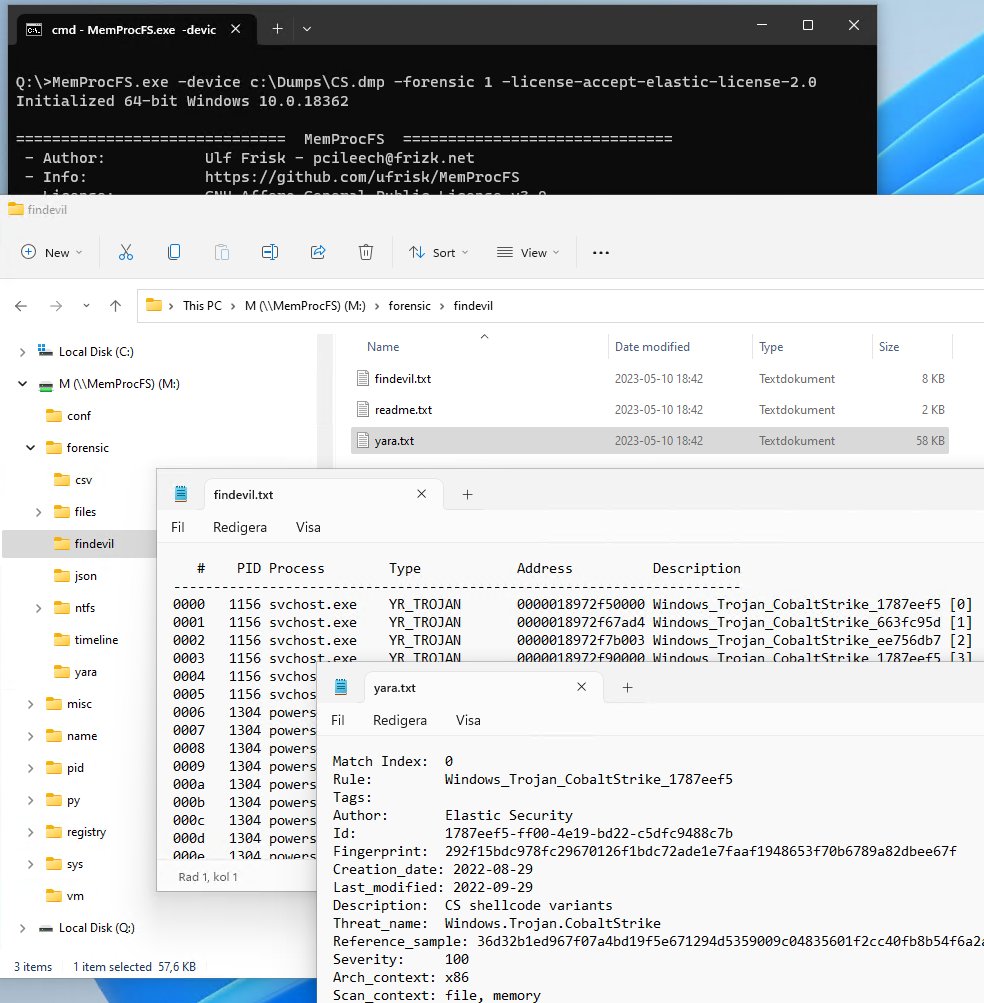The image size is (984, 1003).
Task: Open the New dropdown in Explorer toolbar
Action: [52, 253]
